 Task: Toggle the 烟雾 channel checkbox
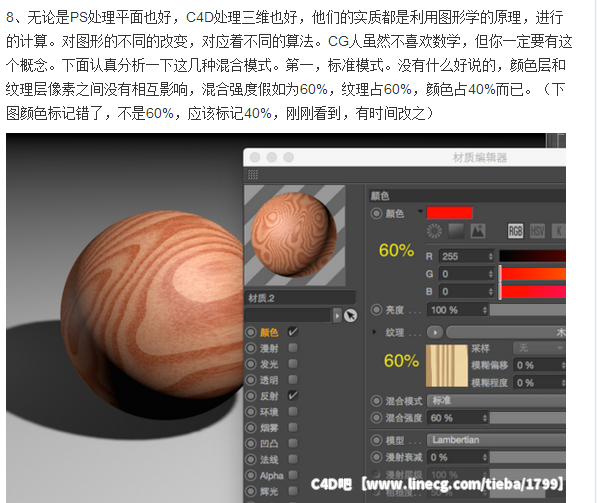[293, 427]
